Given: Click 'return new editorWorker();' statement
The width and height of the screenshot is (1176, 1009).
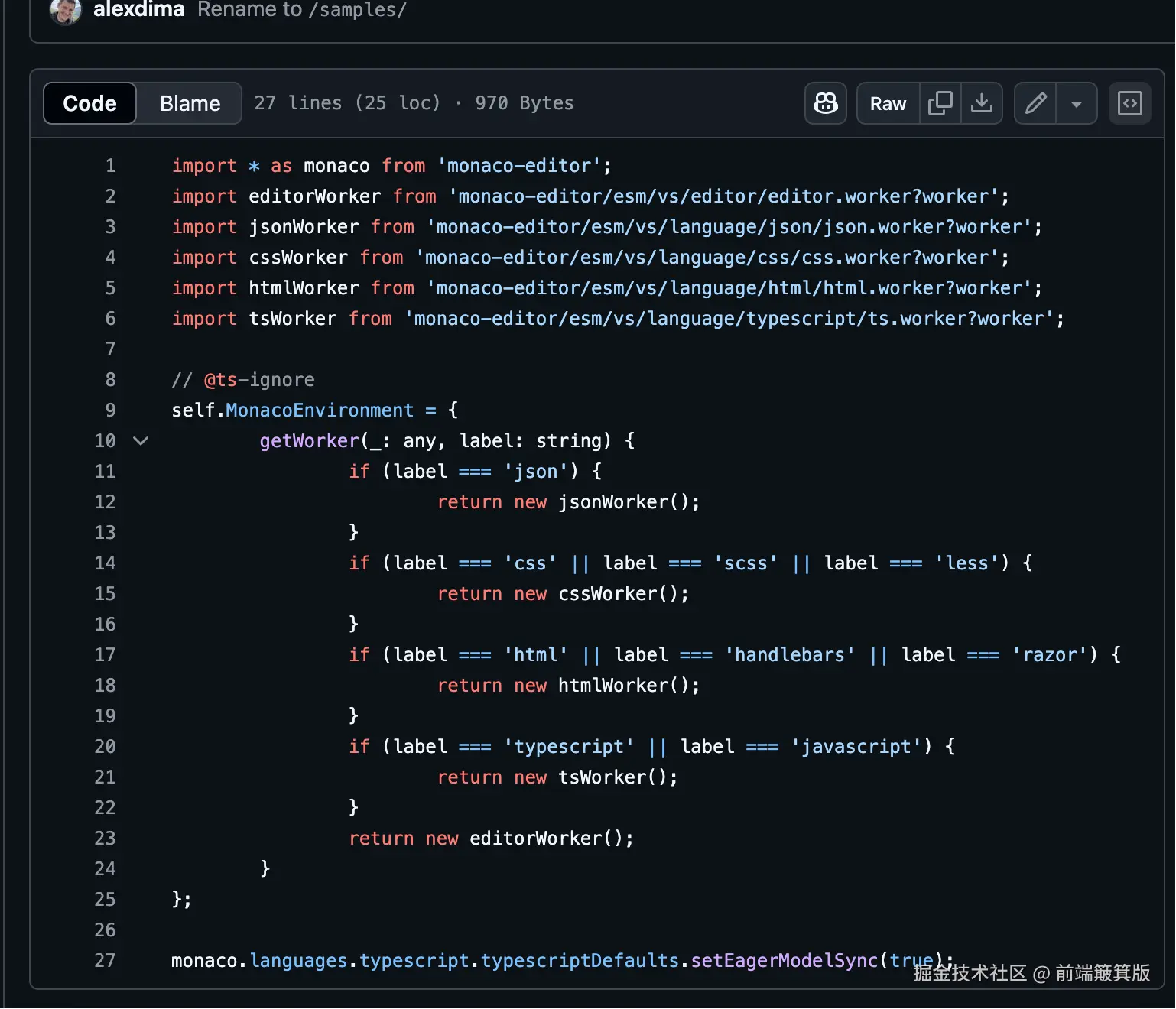Looking at the screenshot, I should coord(491,839).
